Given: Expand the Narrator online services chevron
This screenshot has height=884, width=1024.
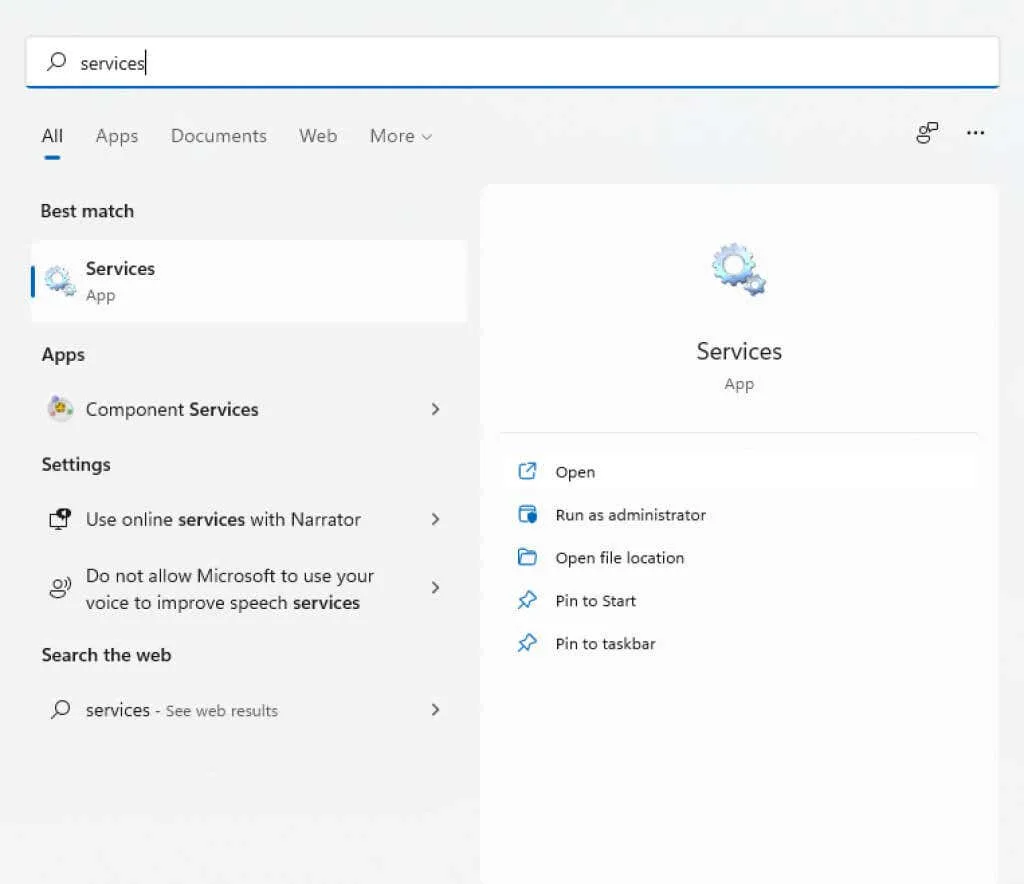Looking at the screenshot, I should 435,519.
